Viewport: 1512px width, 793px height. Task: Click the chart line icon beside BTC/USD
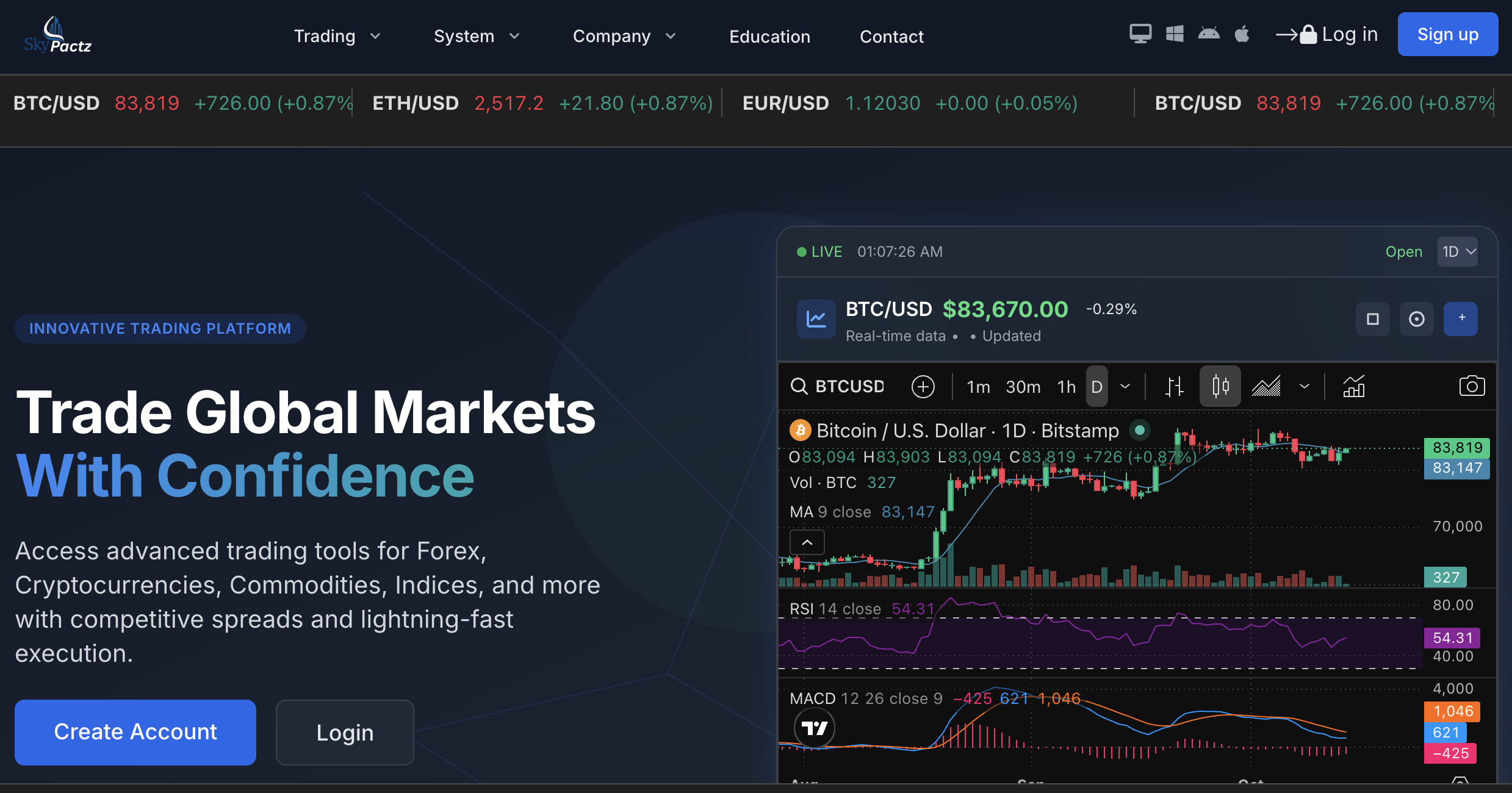(x=816, y=318)
